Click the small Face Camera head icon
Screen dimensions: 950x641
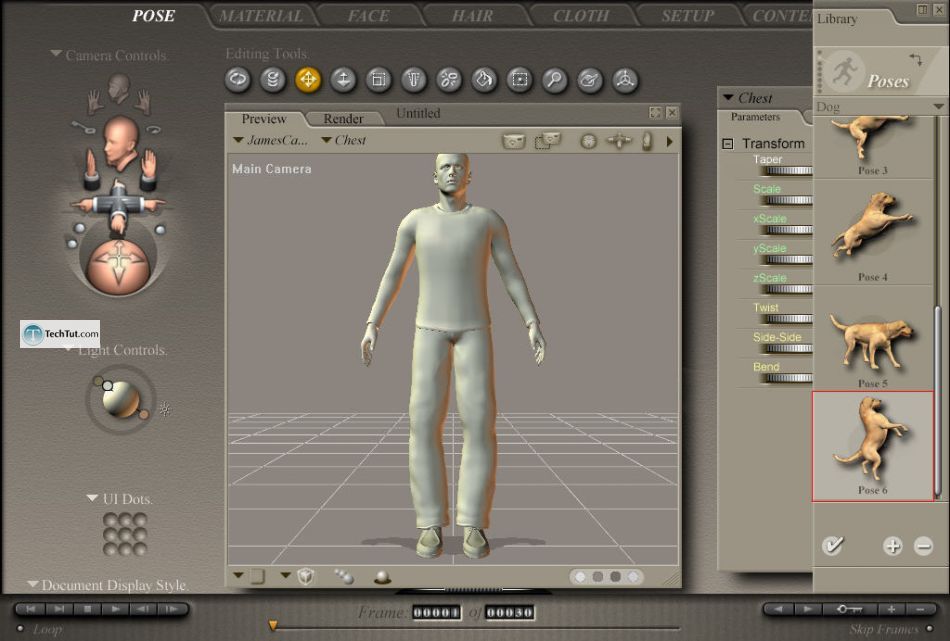[x=119, y=88]
